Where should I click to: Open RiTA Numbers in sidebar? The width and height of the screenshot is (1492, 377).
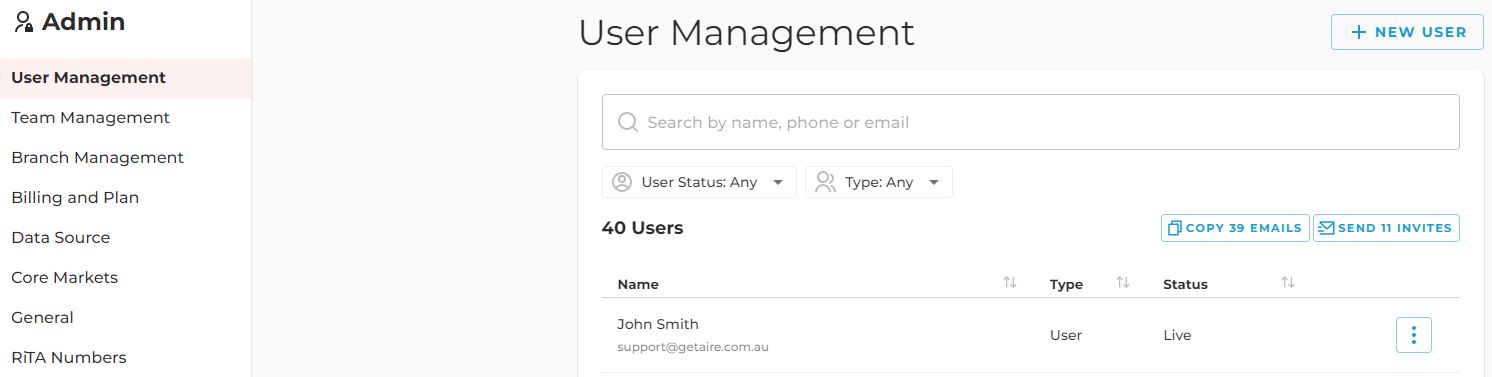[125, 358]
